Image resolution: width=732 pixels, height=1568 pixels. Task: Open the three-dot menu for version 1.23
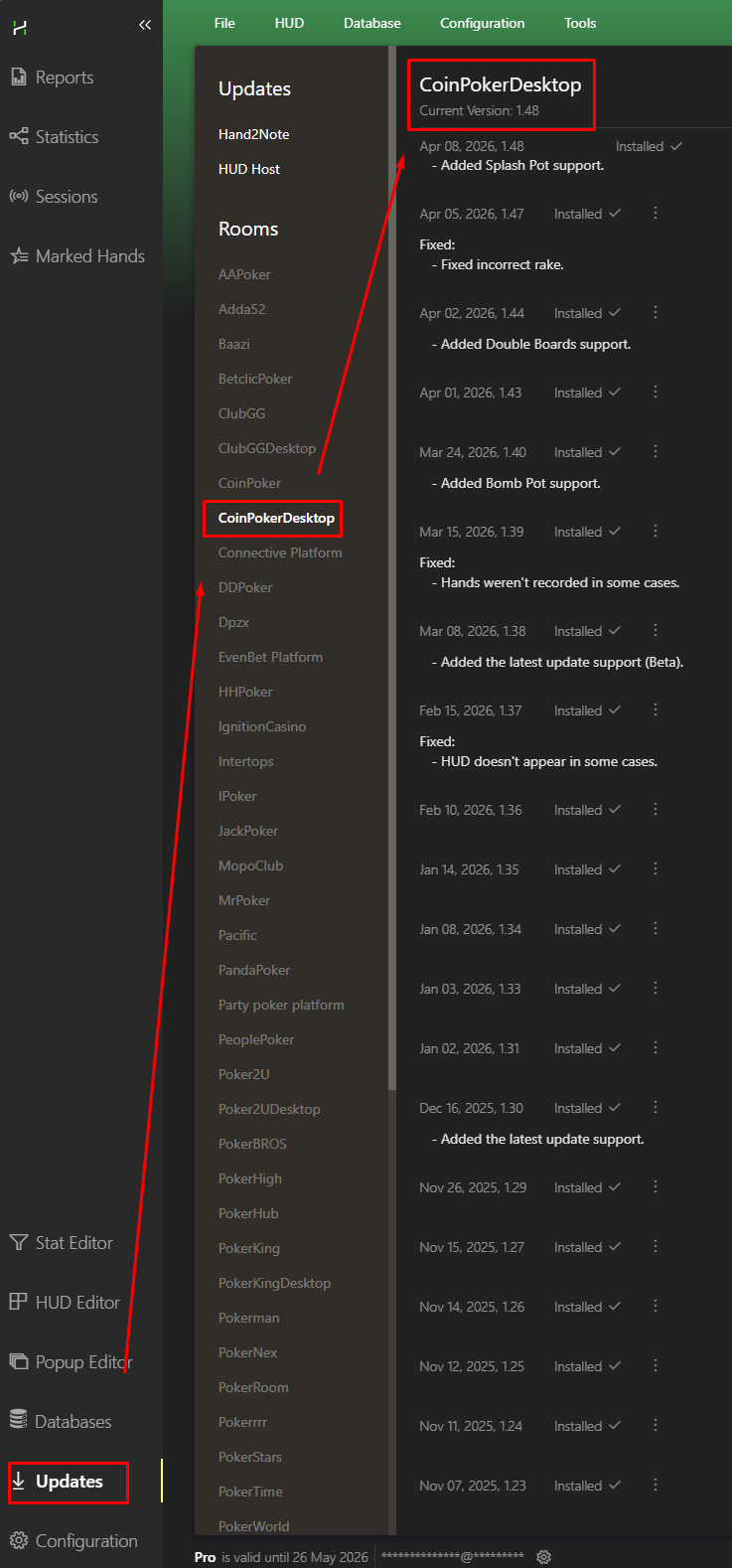click(x=656, y=1486)
